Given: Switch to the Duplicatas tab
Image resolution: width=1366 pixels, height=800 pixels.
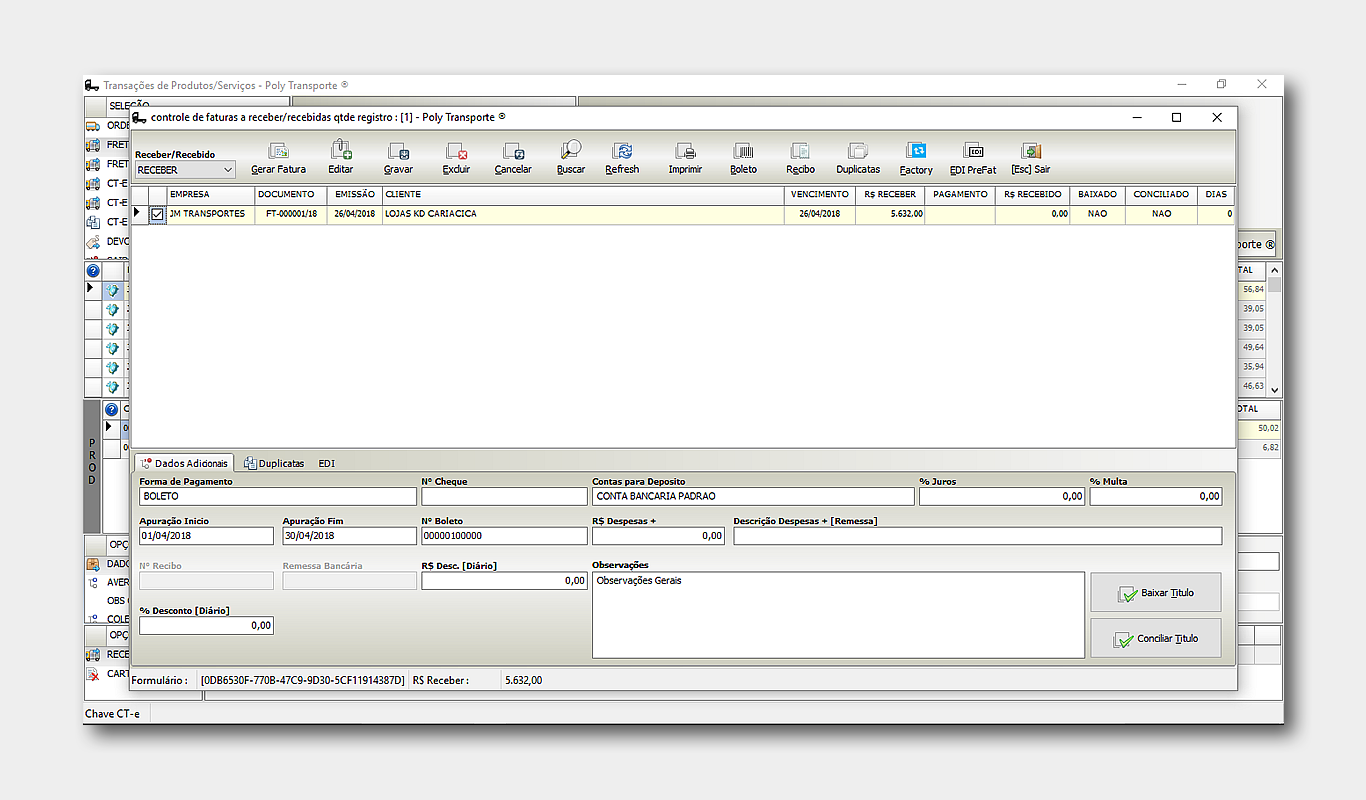Looking at the screenshot, I should (x=274, y=464).
